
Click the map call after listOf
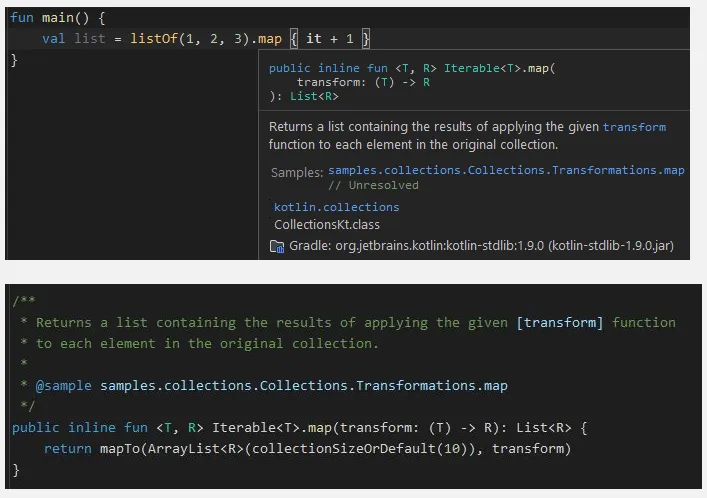270,39
